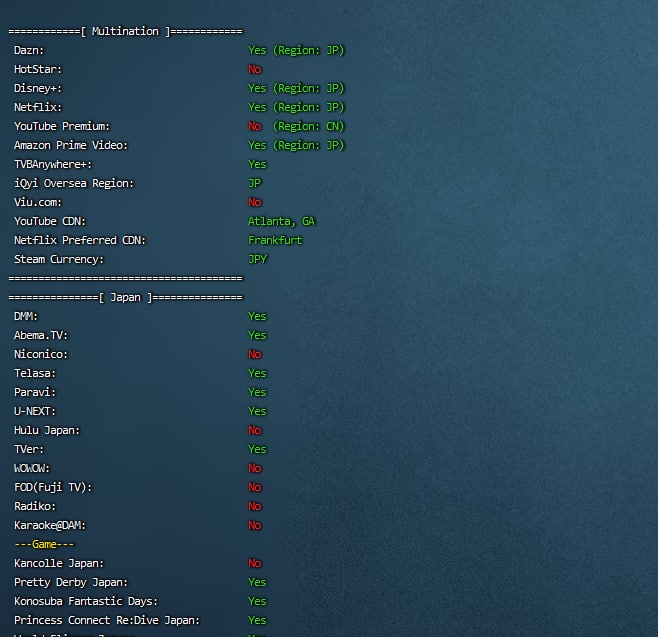
Task: Click the 'Kancolle Japan:' label
Action: [59, 564]
